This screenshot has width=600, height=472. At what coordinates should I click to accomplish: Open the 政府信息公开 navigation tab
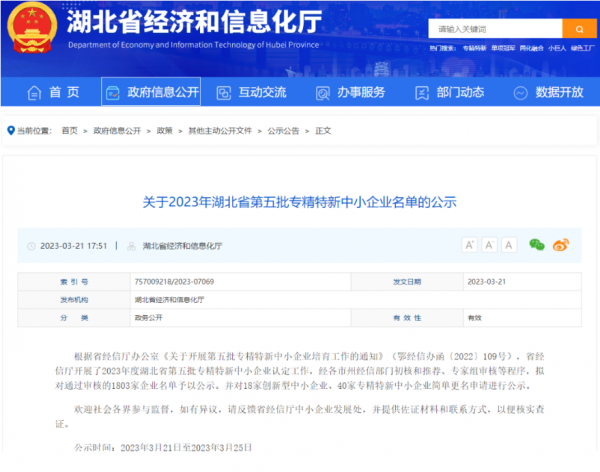click(150, 92)
